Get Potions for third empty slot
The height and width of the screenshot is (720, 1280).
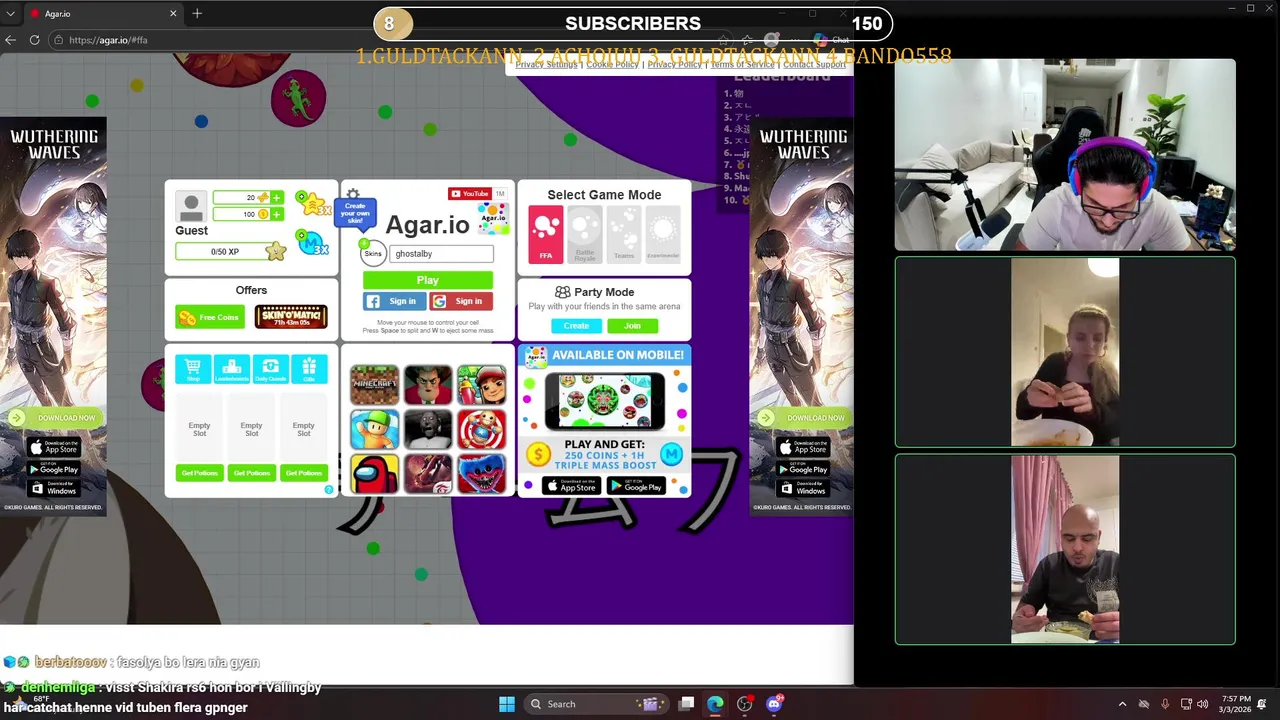303,473
